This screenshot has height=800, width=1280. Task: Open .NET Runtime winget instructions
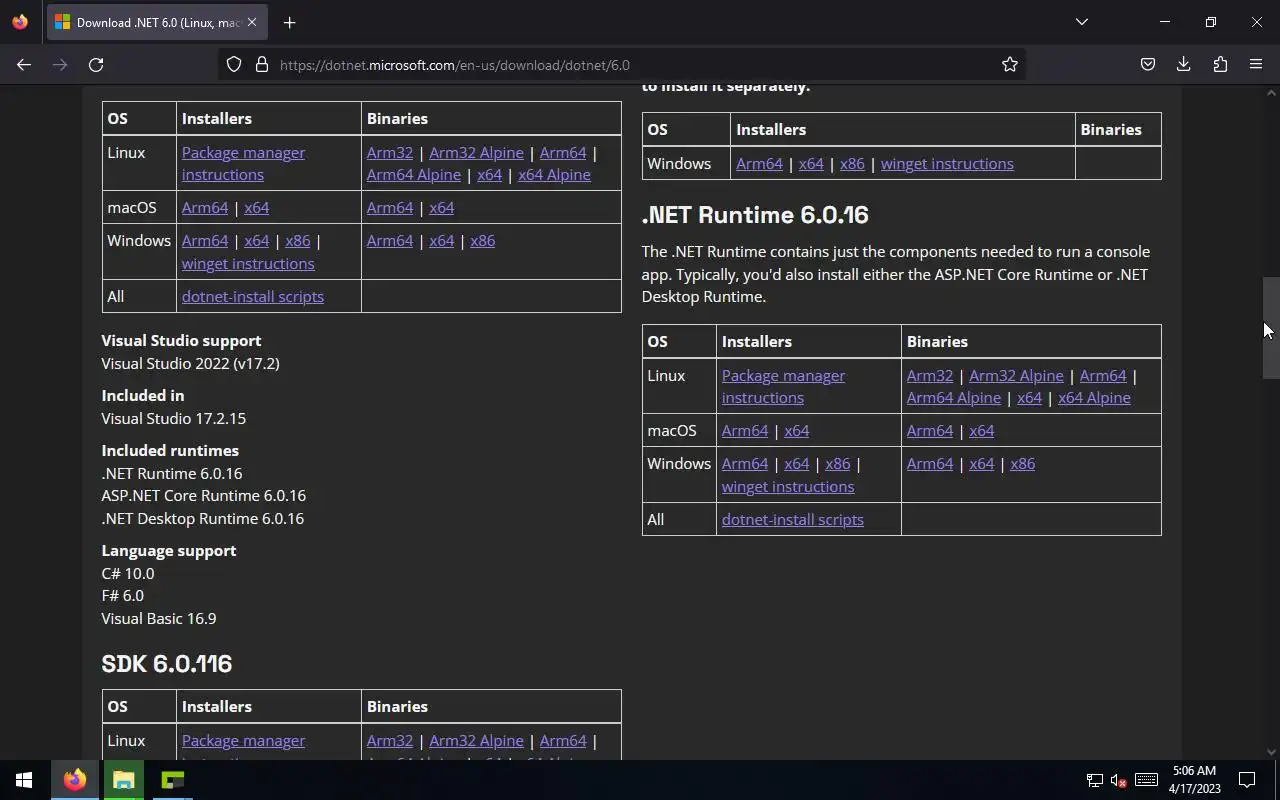click(x=788, y=486)
